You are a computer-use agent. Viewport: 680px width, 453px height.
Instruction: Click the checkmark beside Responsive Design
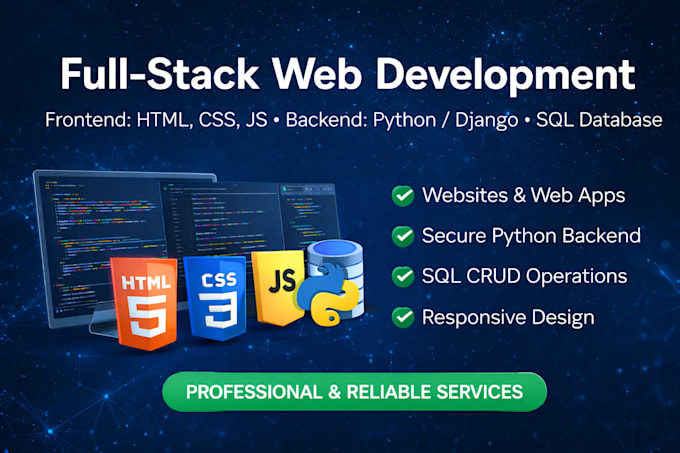[403, 317]
